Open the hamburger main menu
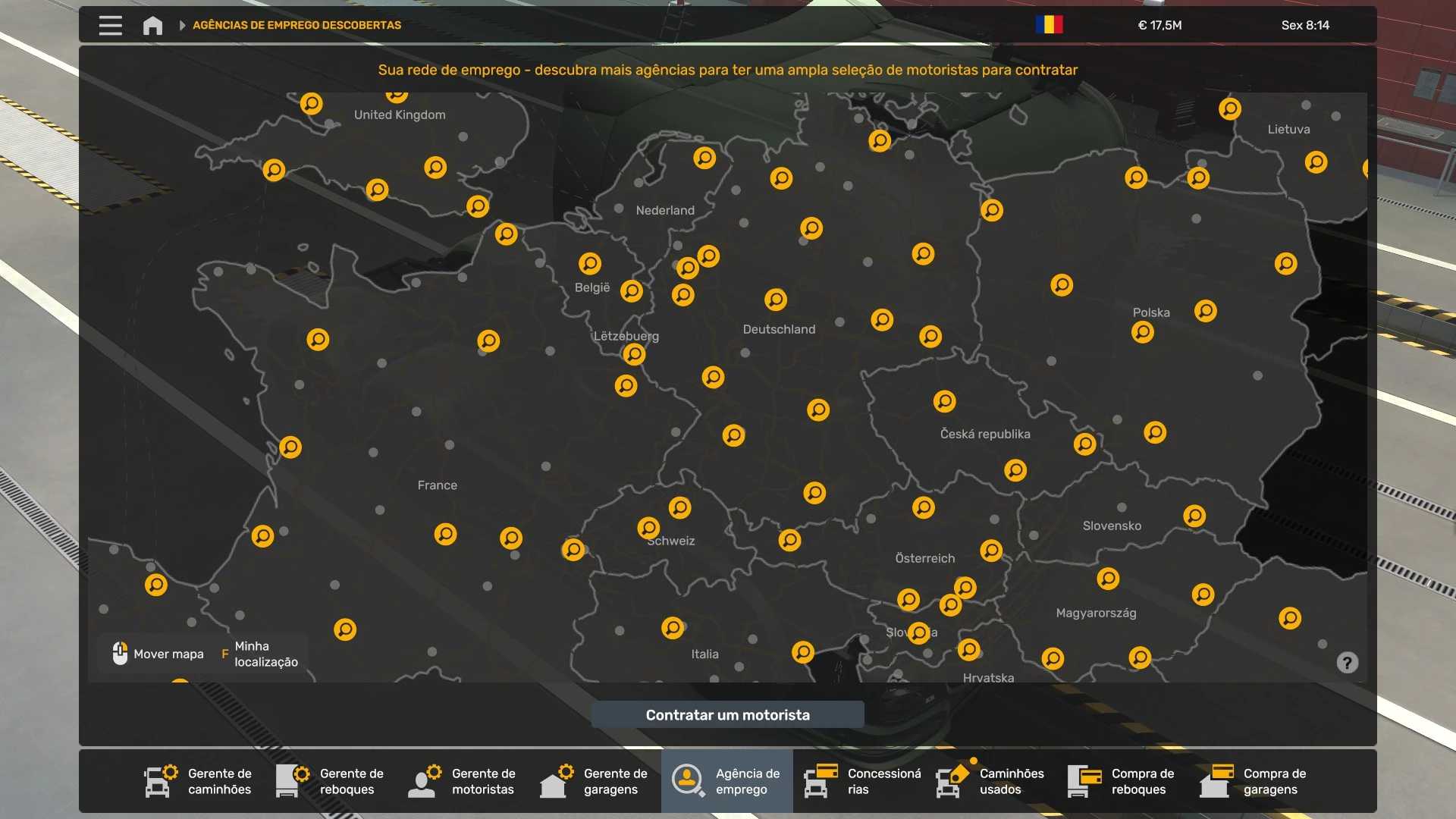This screenshot has height=819, width=1456. 110,25
